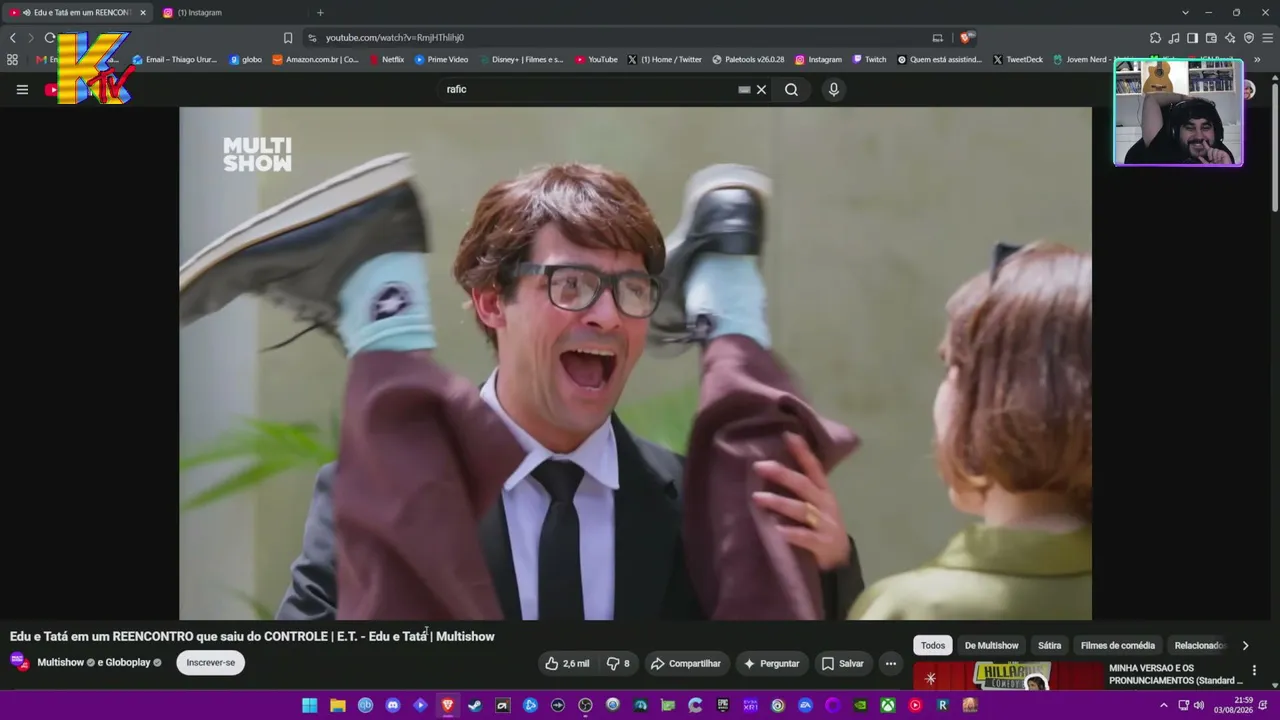The height and width of the screenshot is (720, 1280).
Task: Close the 'Edu e Tatá' YouTube tab
Action: [142, 12]
